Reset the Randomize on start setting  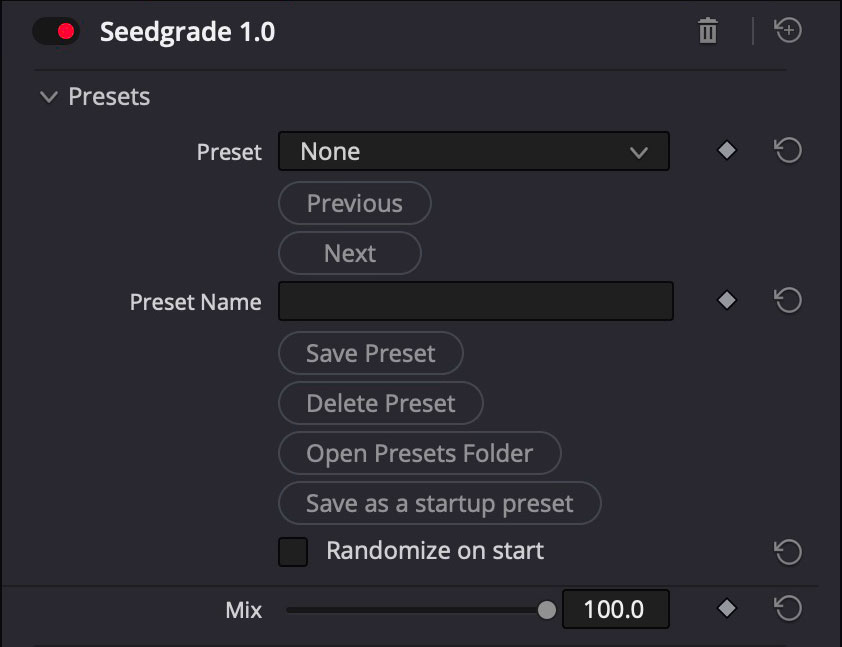click(x=787, y=551)
